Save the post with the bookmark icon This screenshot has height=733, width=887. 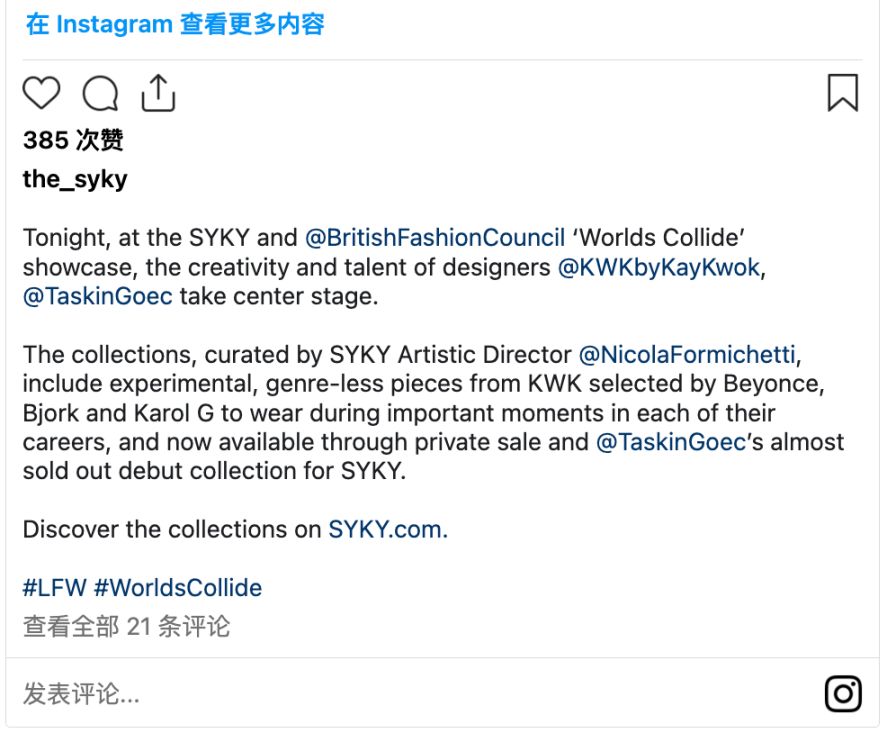coord(843,92)
